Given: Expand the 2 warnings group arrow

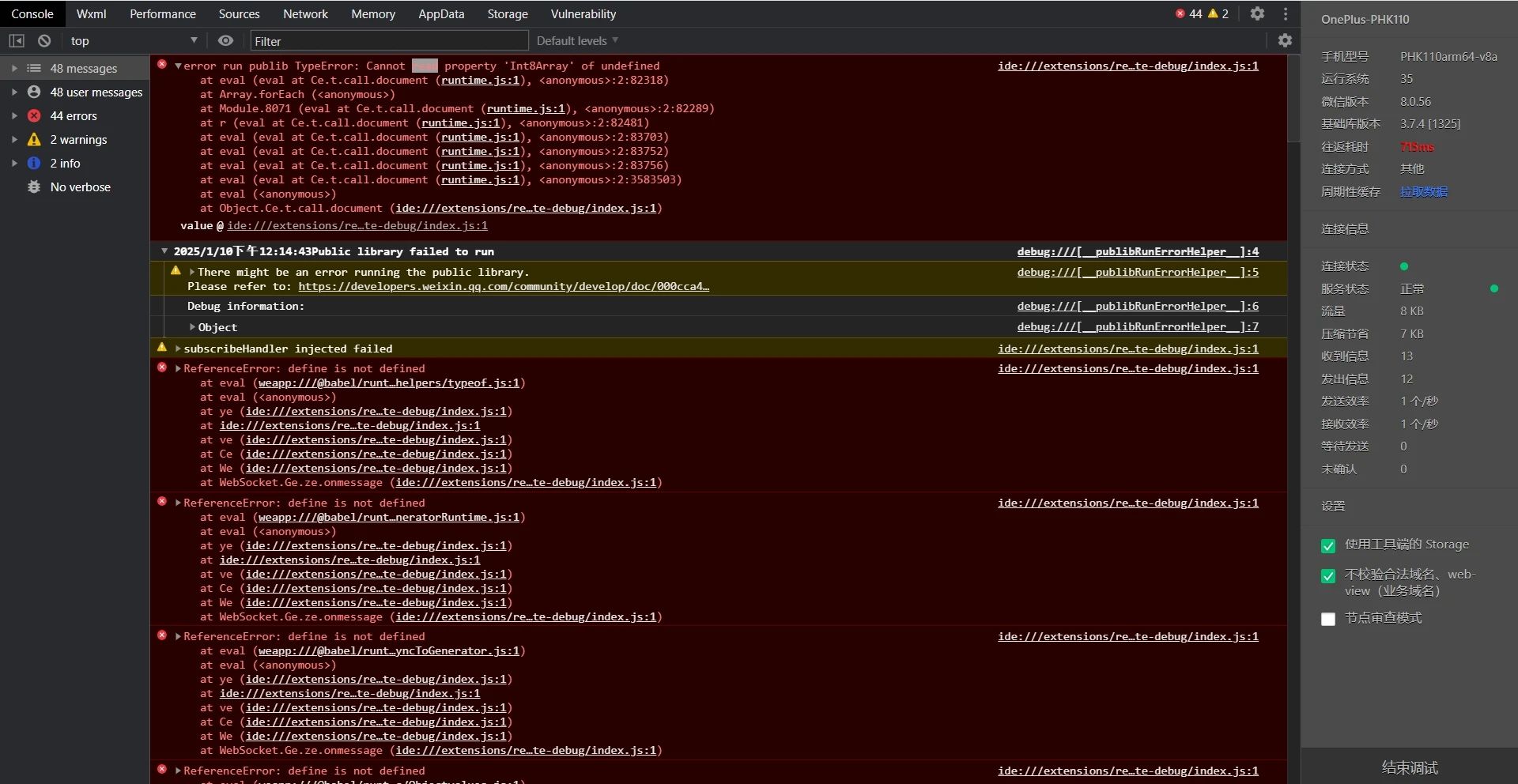Looking at the screenshot, I should [13, 139].
